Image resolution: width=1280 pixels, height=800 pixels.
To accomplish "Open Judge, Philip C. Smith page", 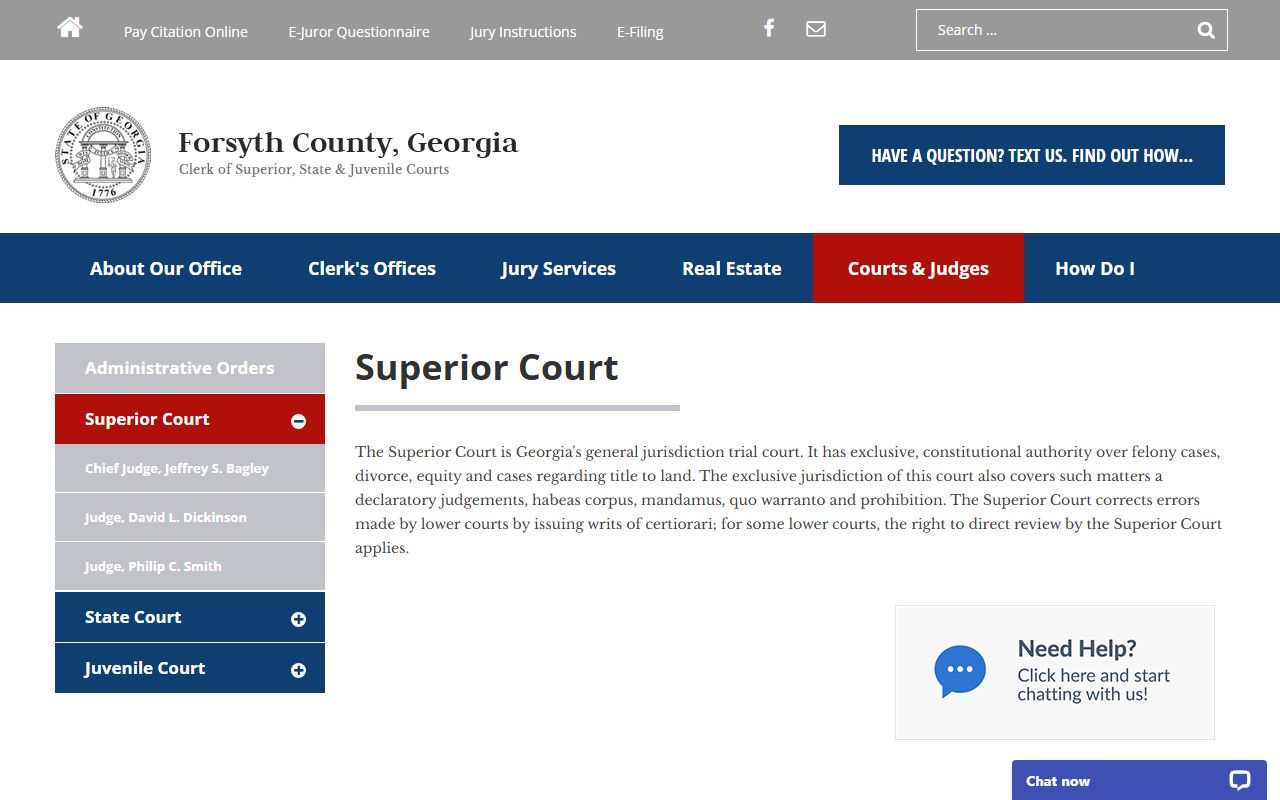I will 190,566.
